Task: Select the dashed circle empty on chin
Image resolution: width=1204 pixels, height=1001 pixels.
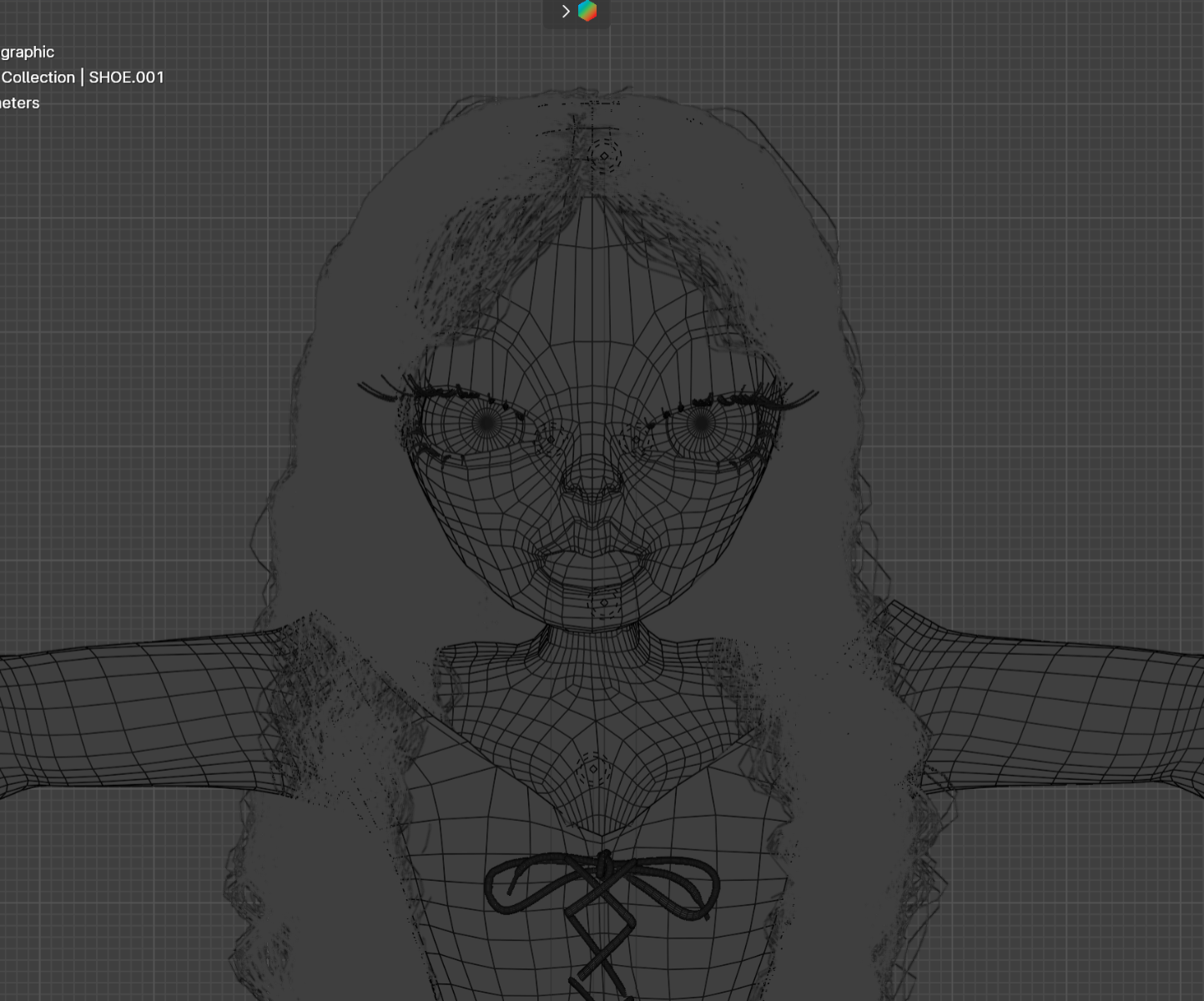Action: click(604, 602)
